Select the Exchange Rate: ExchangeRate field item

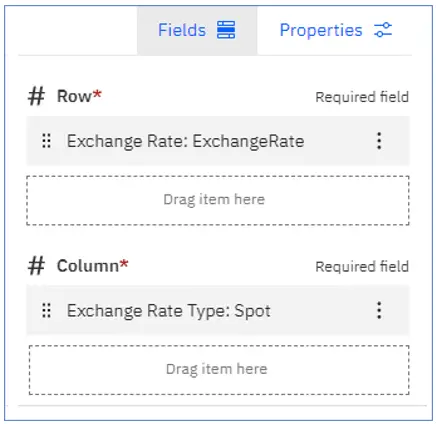[218, 141]
